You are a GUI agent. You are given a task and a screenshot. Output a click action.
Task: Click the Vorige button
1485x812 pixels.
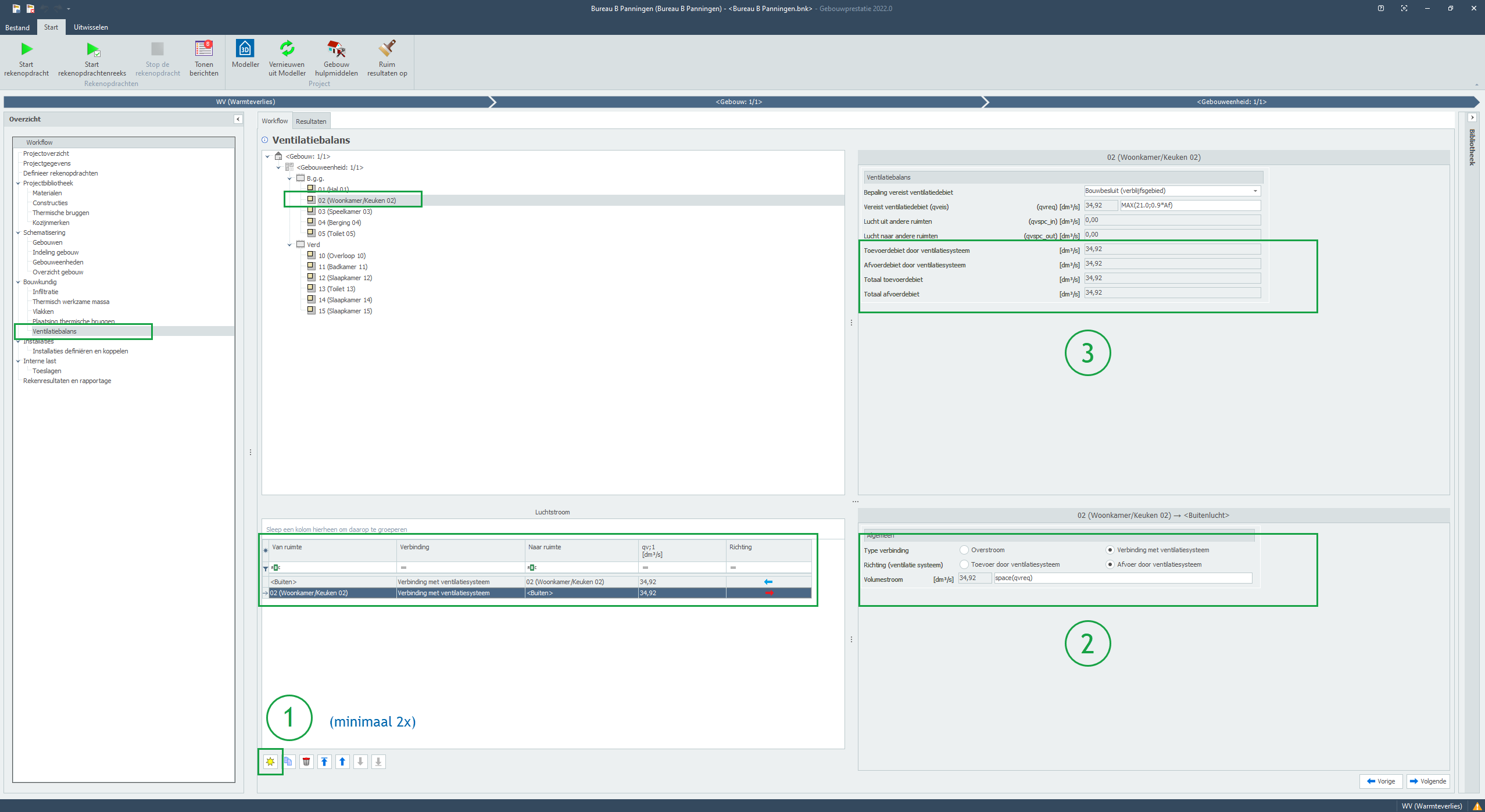point(1380,781)
